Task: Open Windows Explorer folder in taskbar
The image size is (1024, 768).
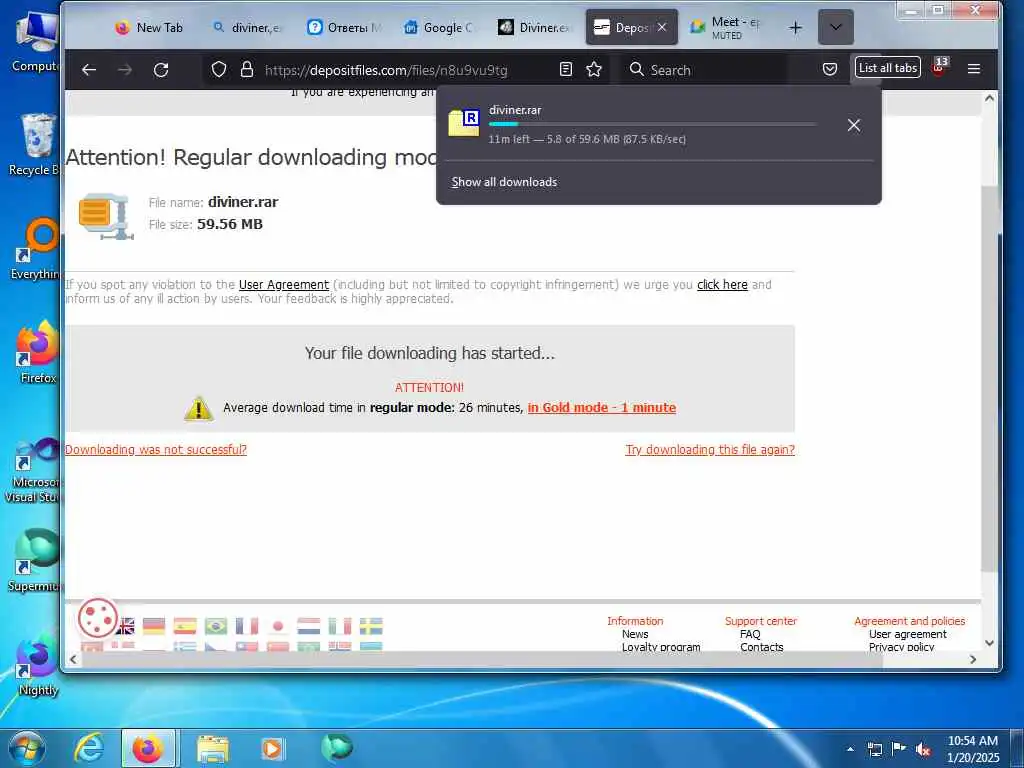Action: click(x=213, y=749)
